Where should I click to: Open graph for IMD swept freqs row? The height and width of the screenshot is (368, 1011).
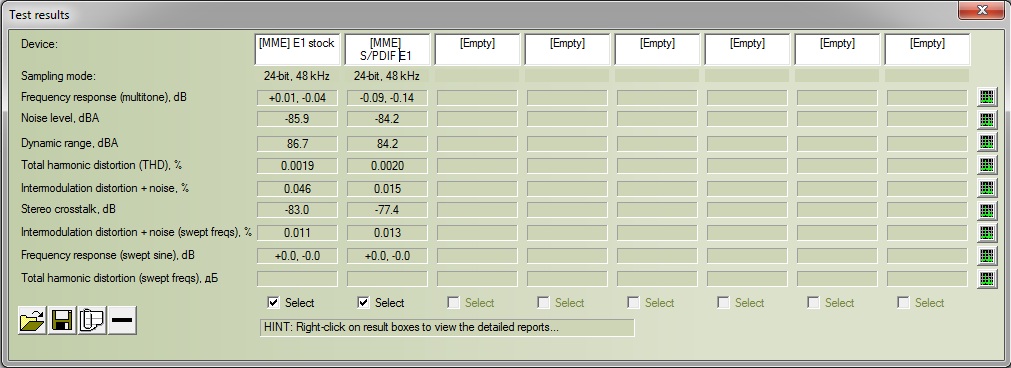986,233
